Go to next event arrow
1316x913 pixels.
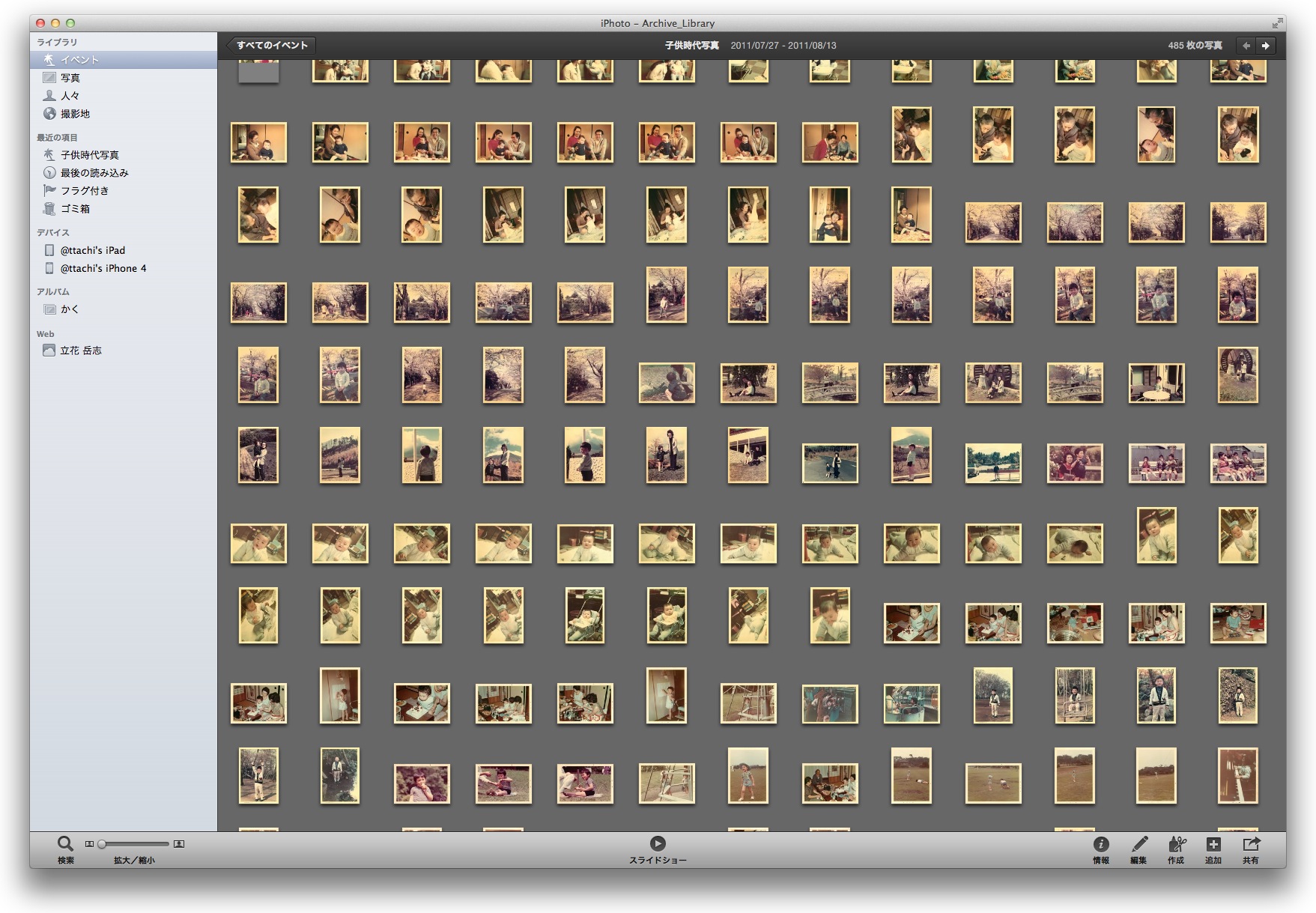coord(1266,46)
